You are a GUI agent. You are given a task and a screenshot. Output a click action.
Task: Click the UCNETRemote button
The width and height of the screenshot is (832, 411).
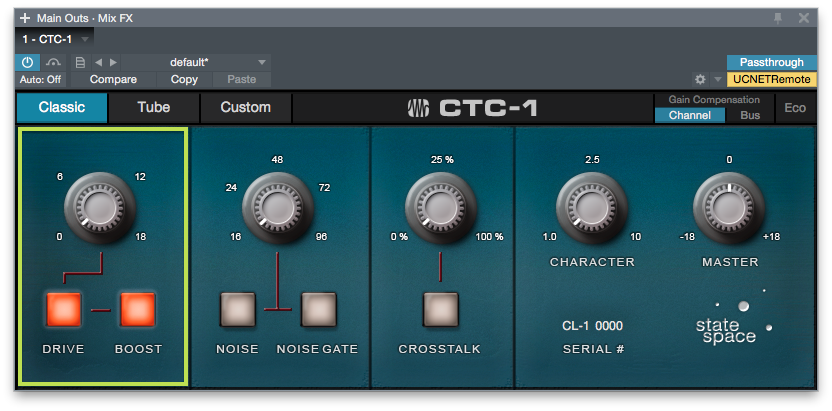(x=772, y=80)
